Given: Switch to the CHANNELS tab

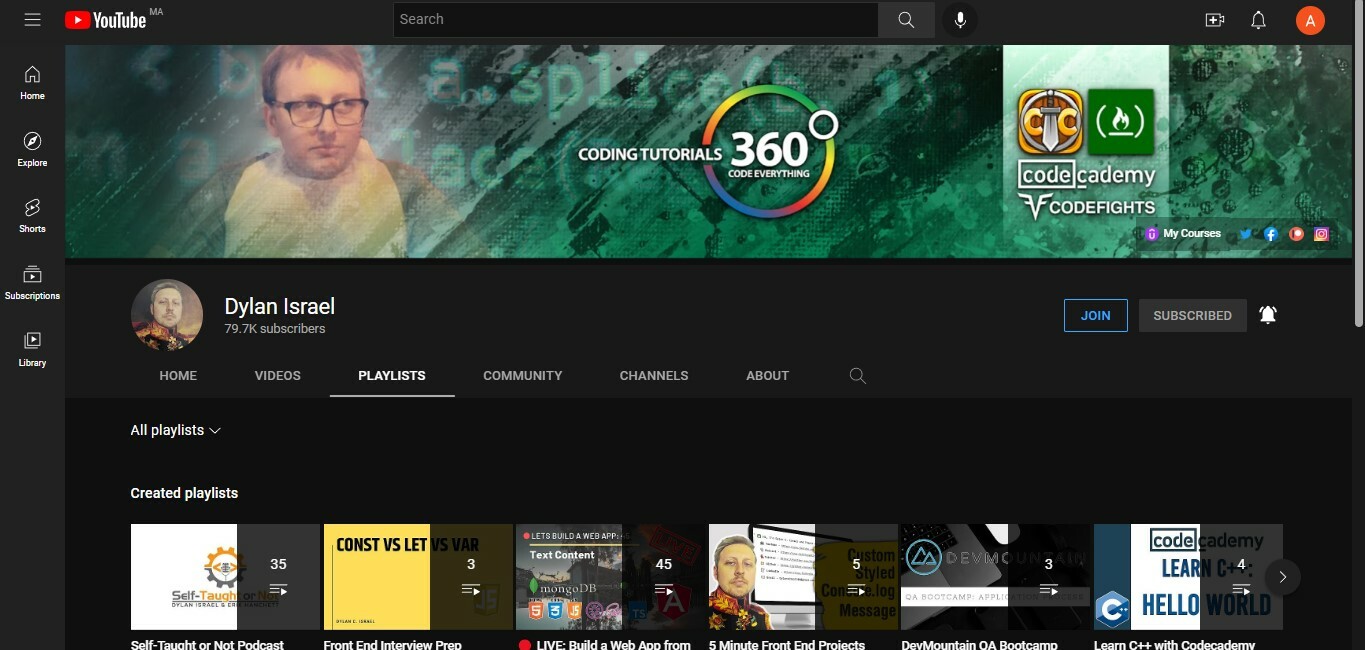Looking at the screenshot, I should tap(654, 376).
